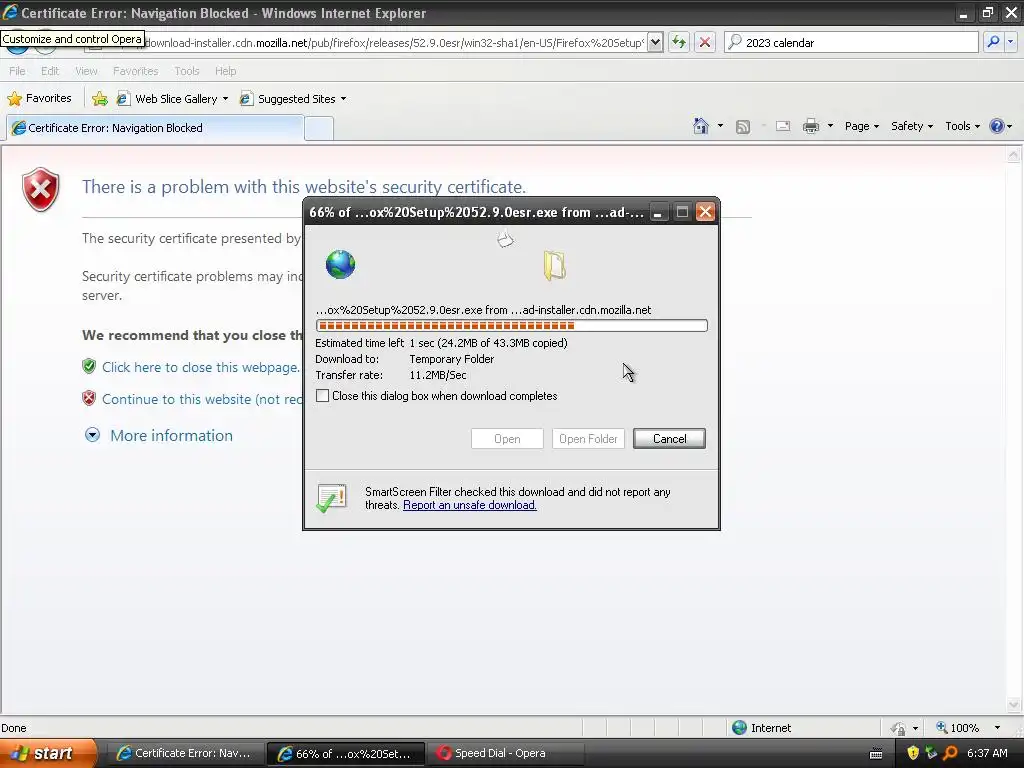
Task: Open a new blank tab
Action: point(319,128)
